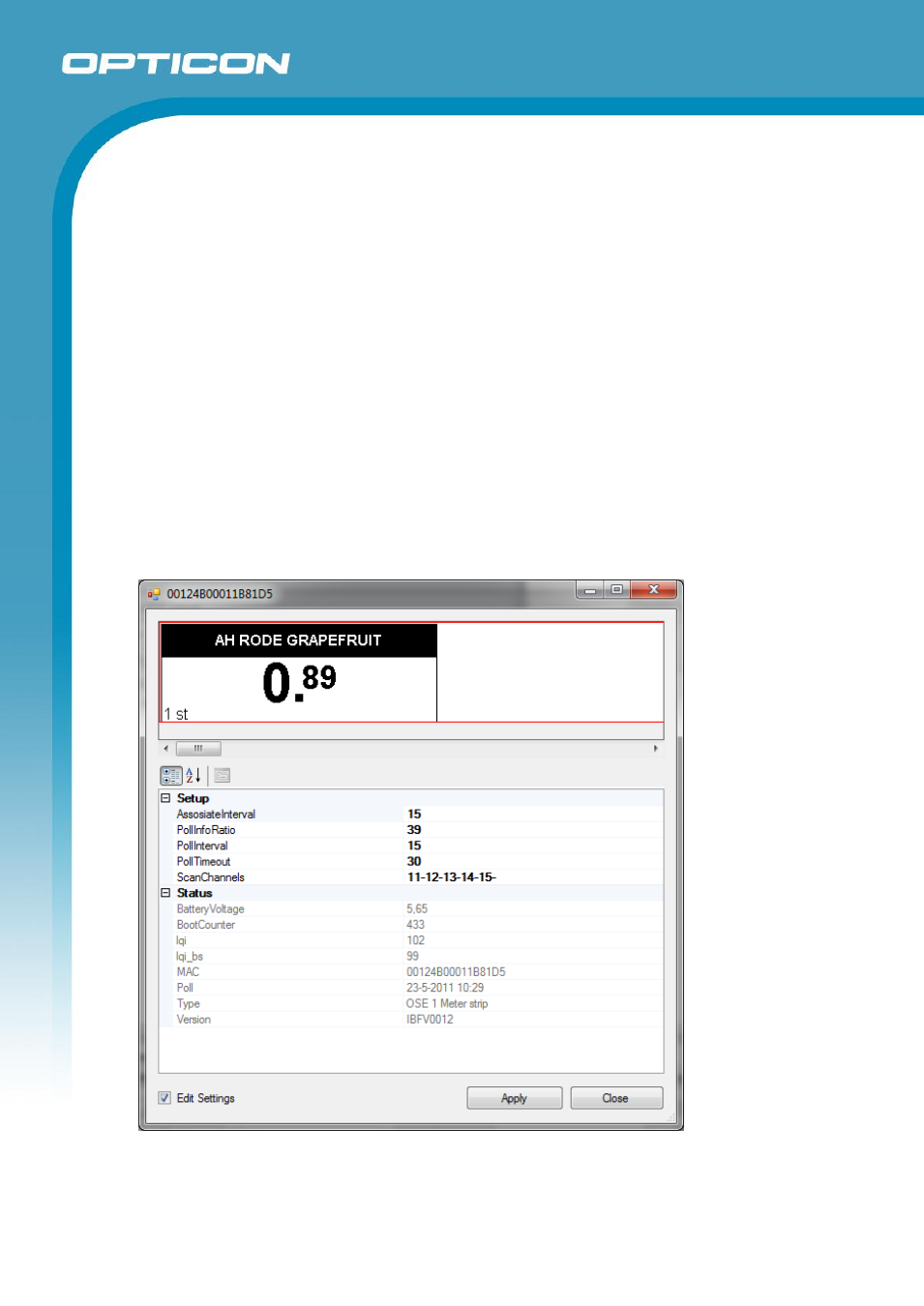Maximize the 00124B00011B81D5 window
Viewport: 924px width, 1306px height.
tap(617, 590)
